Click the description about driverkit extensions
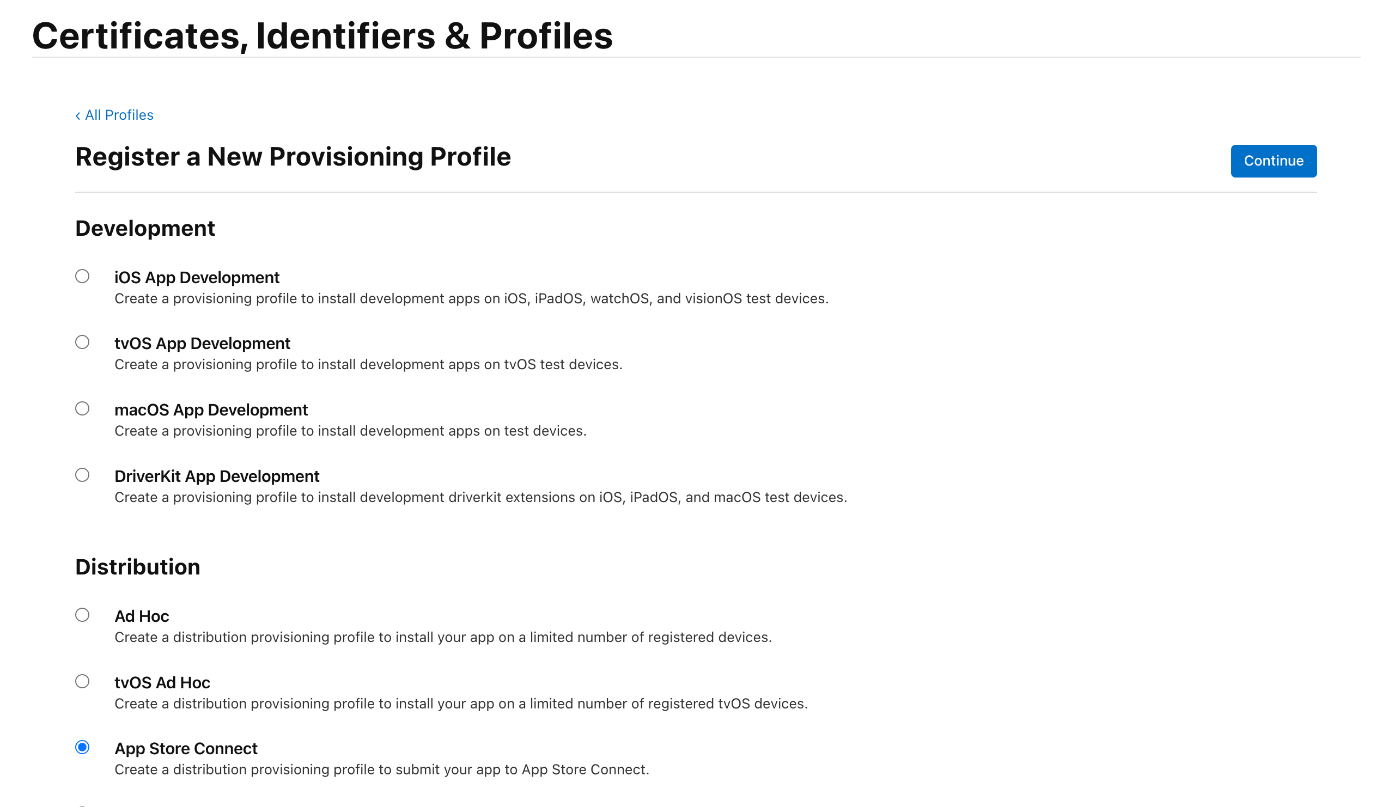Screen dimensions: 1400x807 481,497
